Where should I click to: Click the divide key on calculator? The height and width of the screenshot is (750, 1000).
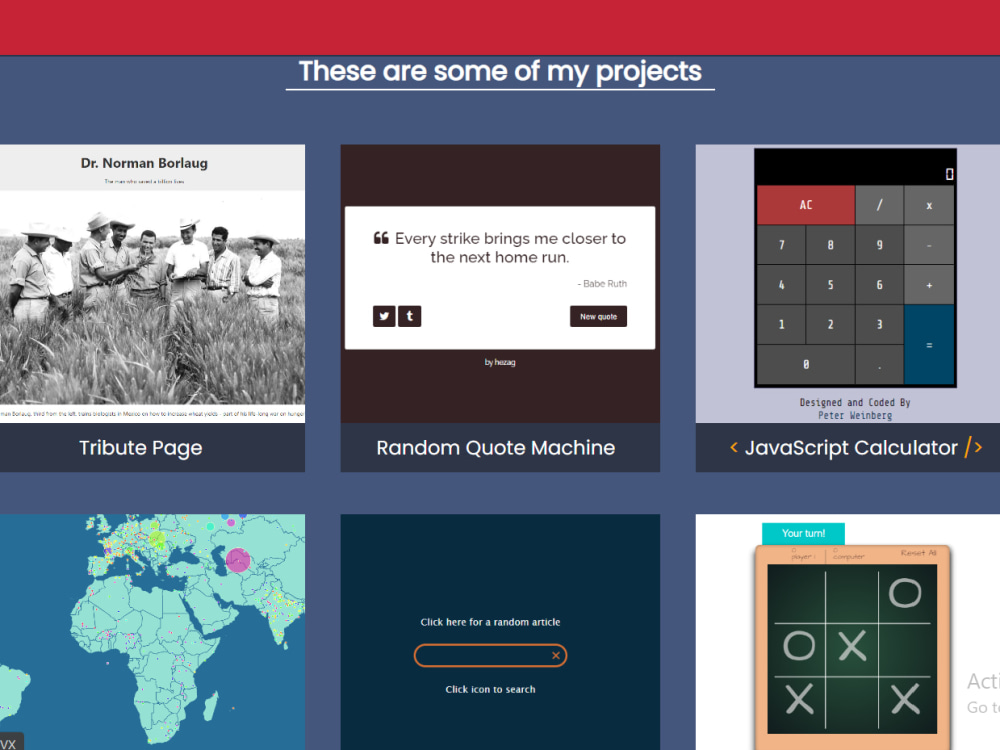[x=879, y=205]
